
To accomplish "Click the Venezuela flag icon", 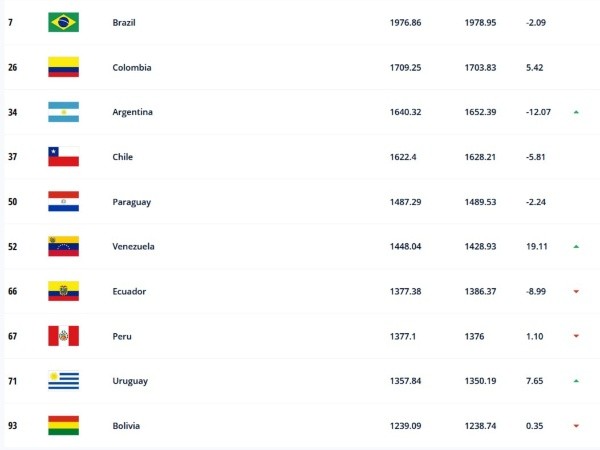I will coord(63,246).
